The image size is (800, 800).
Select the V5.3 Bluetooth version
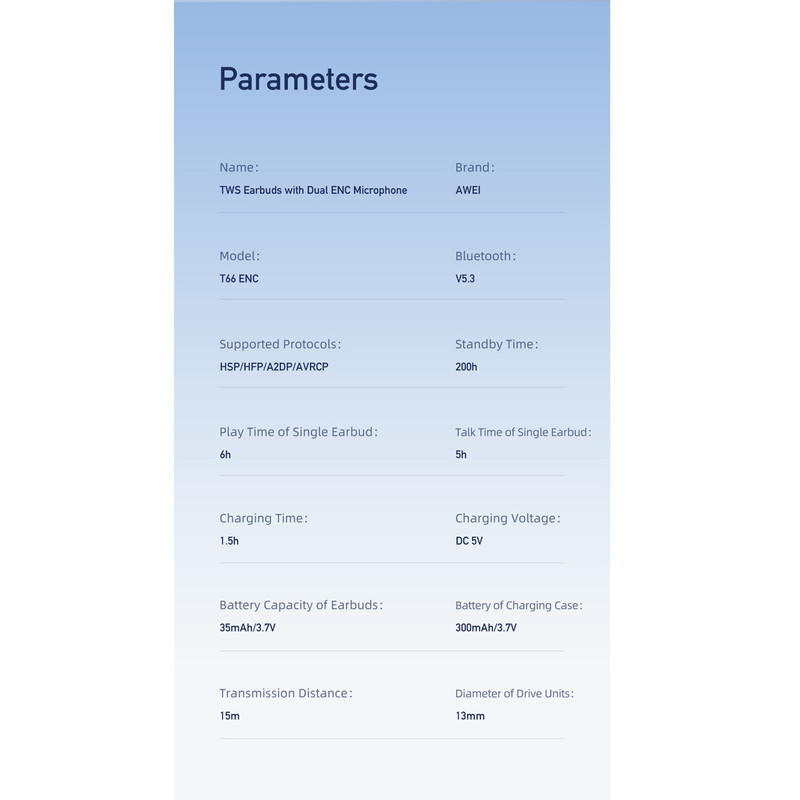465,279
